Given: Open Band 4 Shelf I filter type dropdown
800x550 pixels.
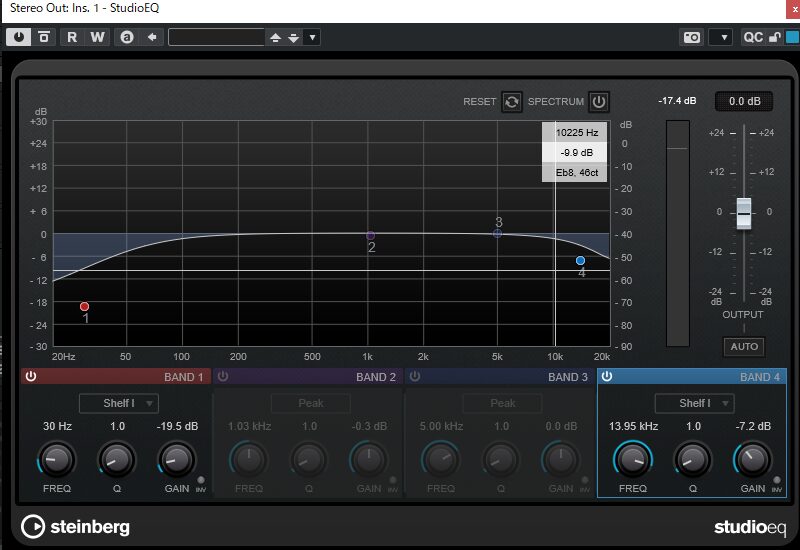Looking at the screenshot, I should (x=694, y=403).
